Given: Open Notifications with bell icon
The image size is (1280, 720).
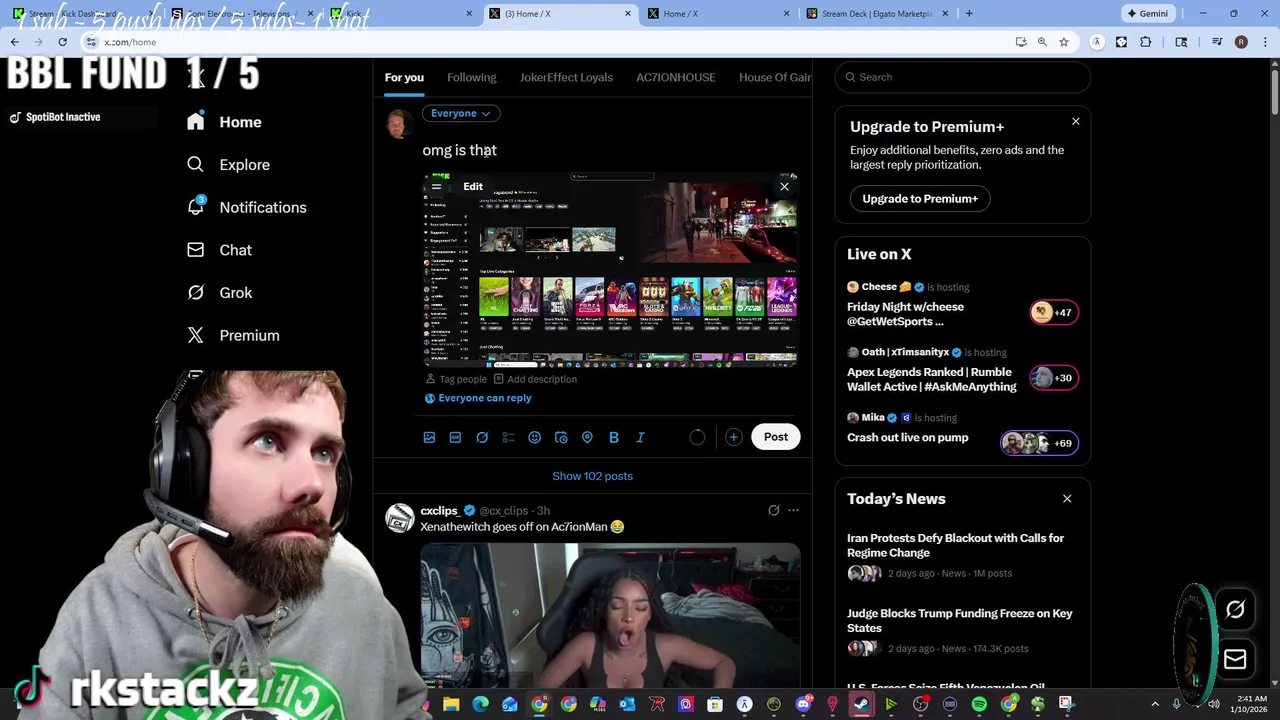Looking at the screenshot, I should [247, 207].
